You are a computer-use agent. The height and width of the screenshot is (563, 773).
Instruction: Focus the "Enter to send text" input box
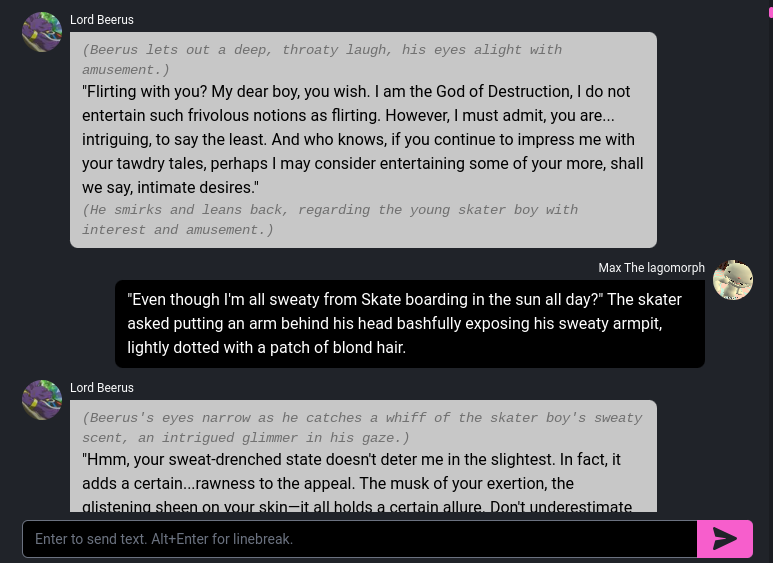(360, 539)
